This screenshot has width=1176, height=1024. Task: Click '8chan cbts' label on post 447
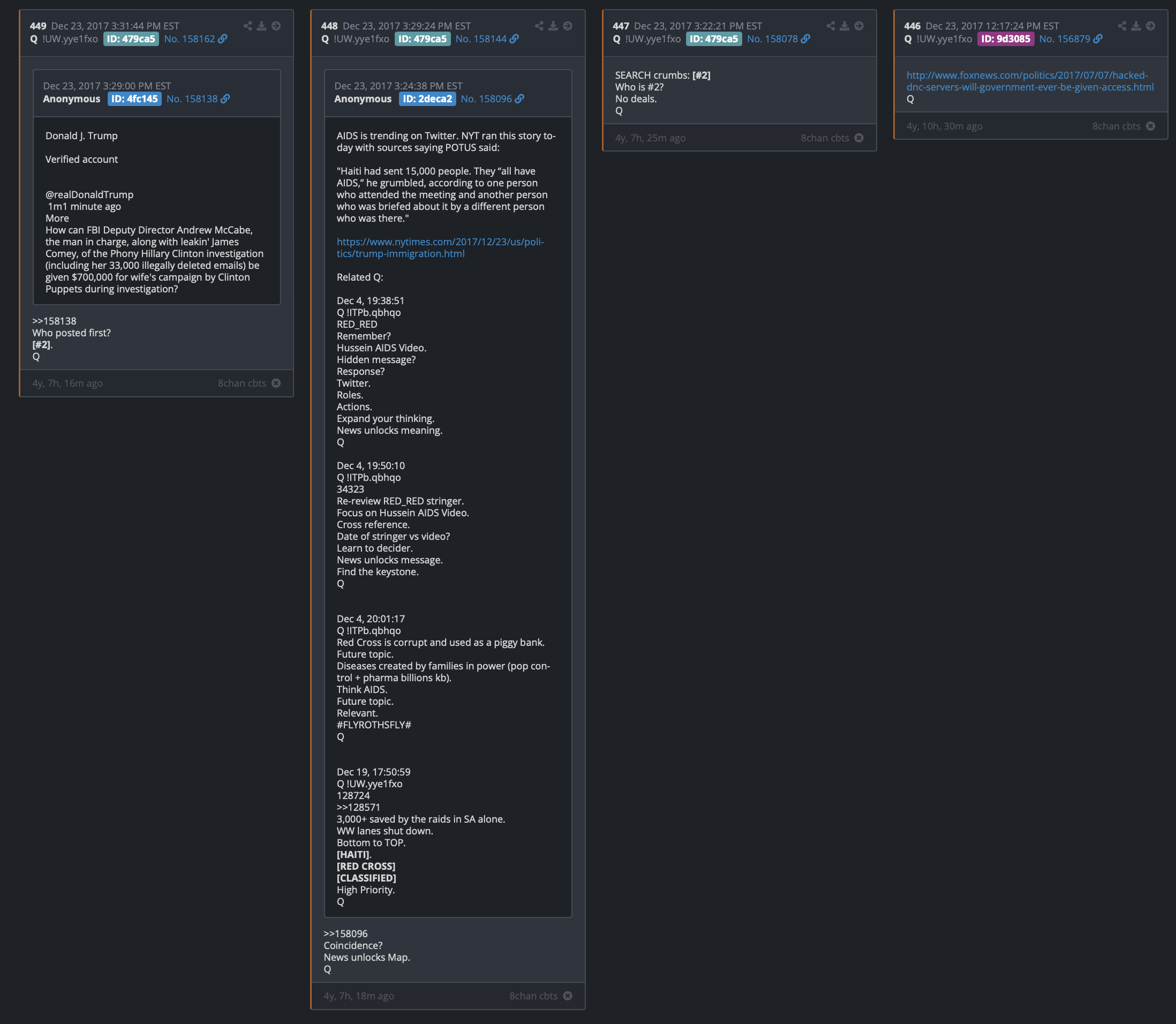[x=825, y=138]
